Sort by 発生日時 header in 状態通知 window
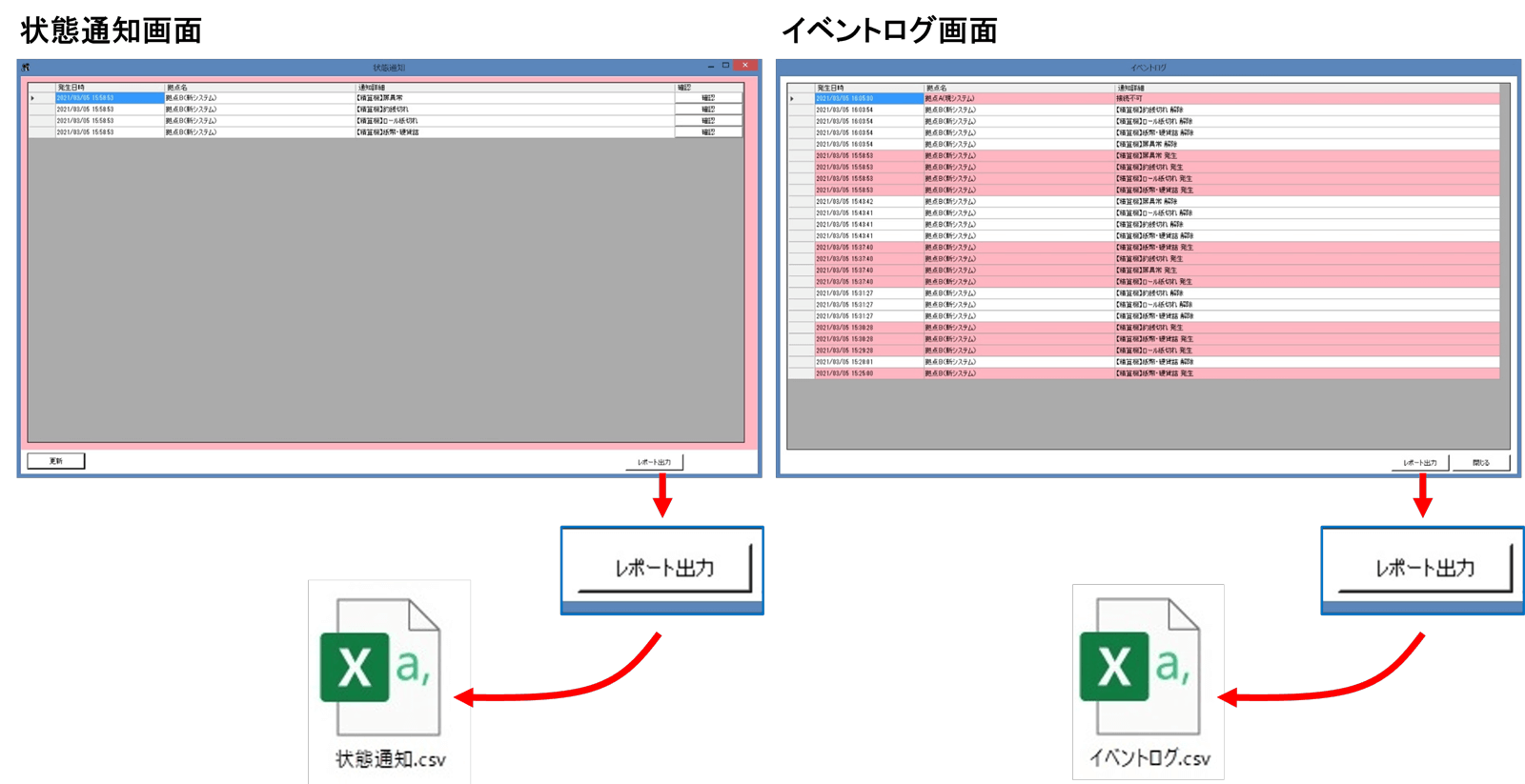 [x=109, y=88]
